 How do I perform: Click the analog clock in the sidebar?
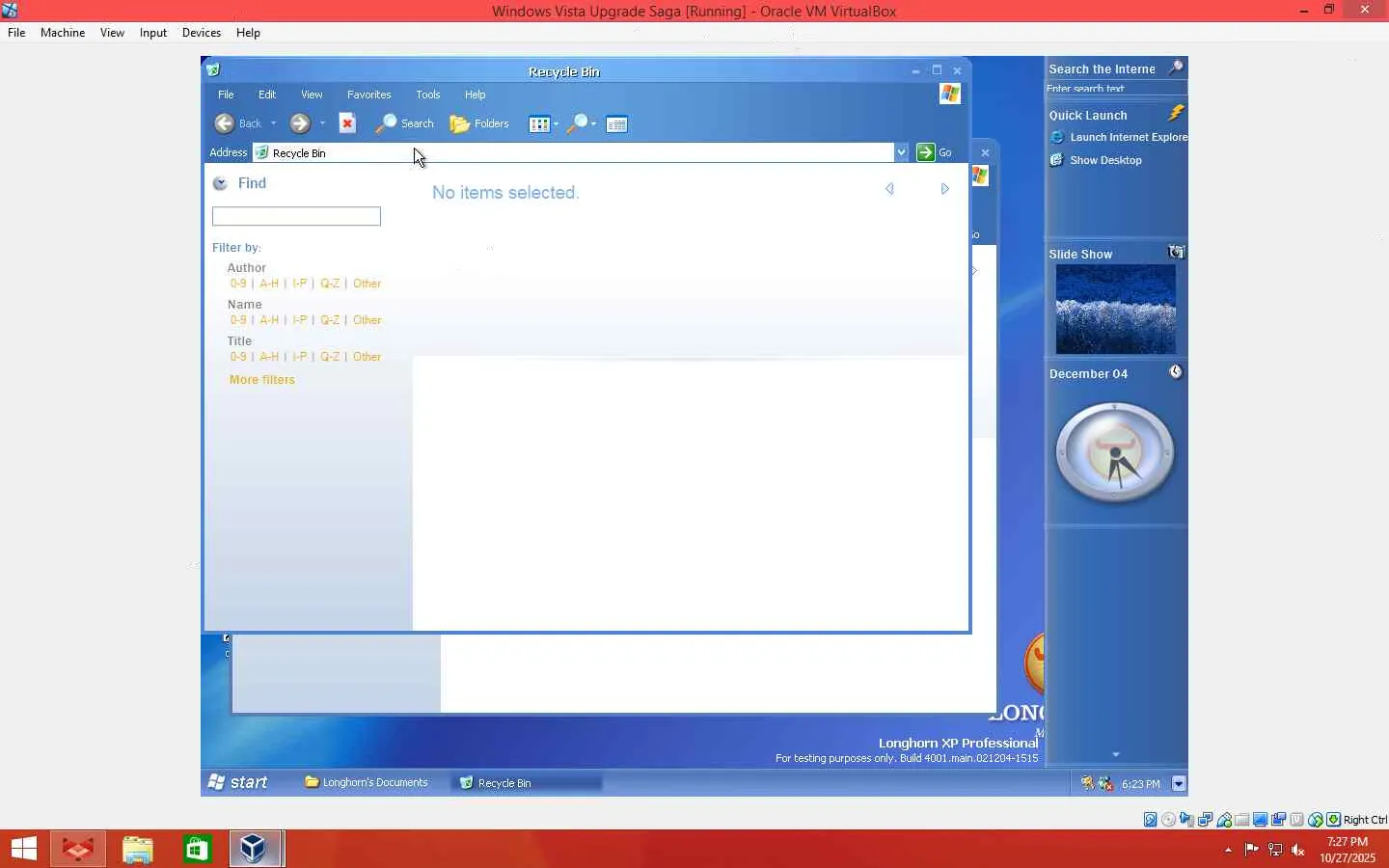(1115, 452)
